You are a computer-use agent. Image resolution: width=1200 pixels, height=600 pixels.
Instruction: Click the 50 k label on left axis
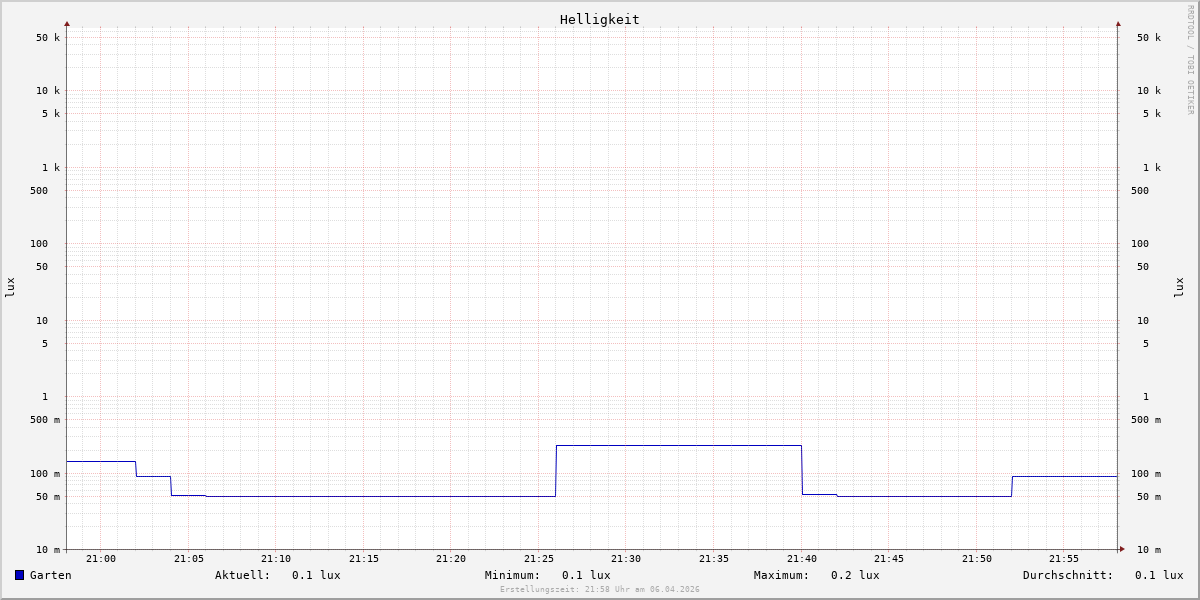(x=48, y=38)
